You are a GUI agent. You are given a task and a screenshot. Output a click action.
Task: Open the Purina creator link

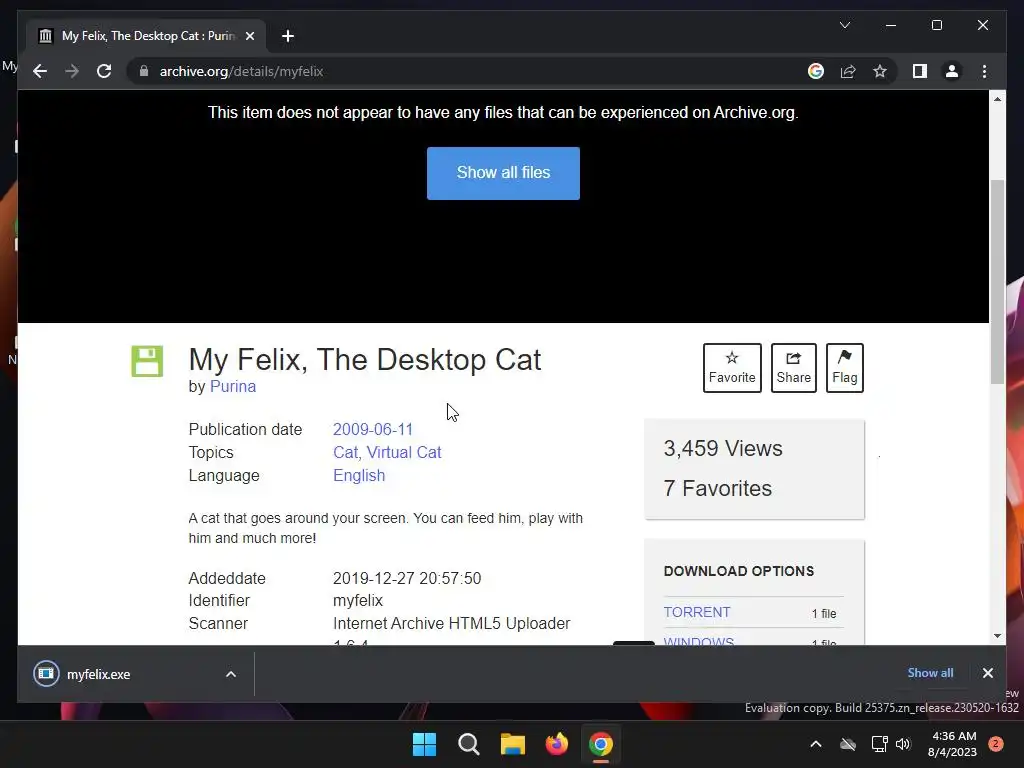point(232,387)
